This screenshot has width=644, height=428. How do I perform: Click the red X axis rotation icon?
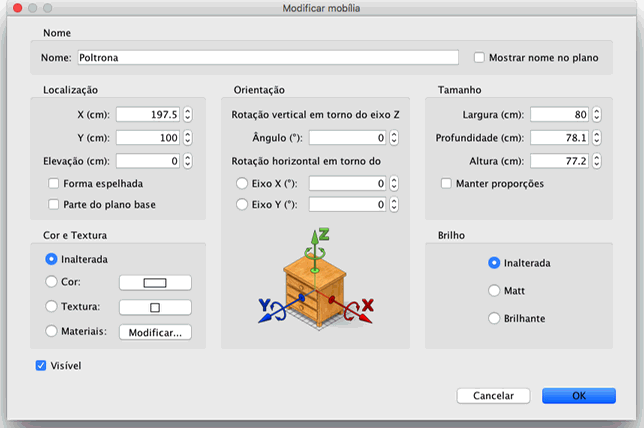click(358, 310)
